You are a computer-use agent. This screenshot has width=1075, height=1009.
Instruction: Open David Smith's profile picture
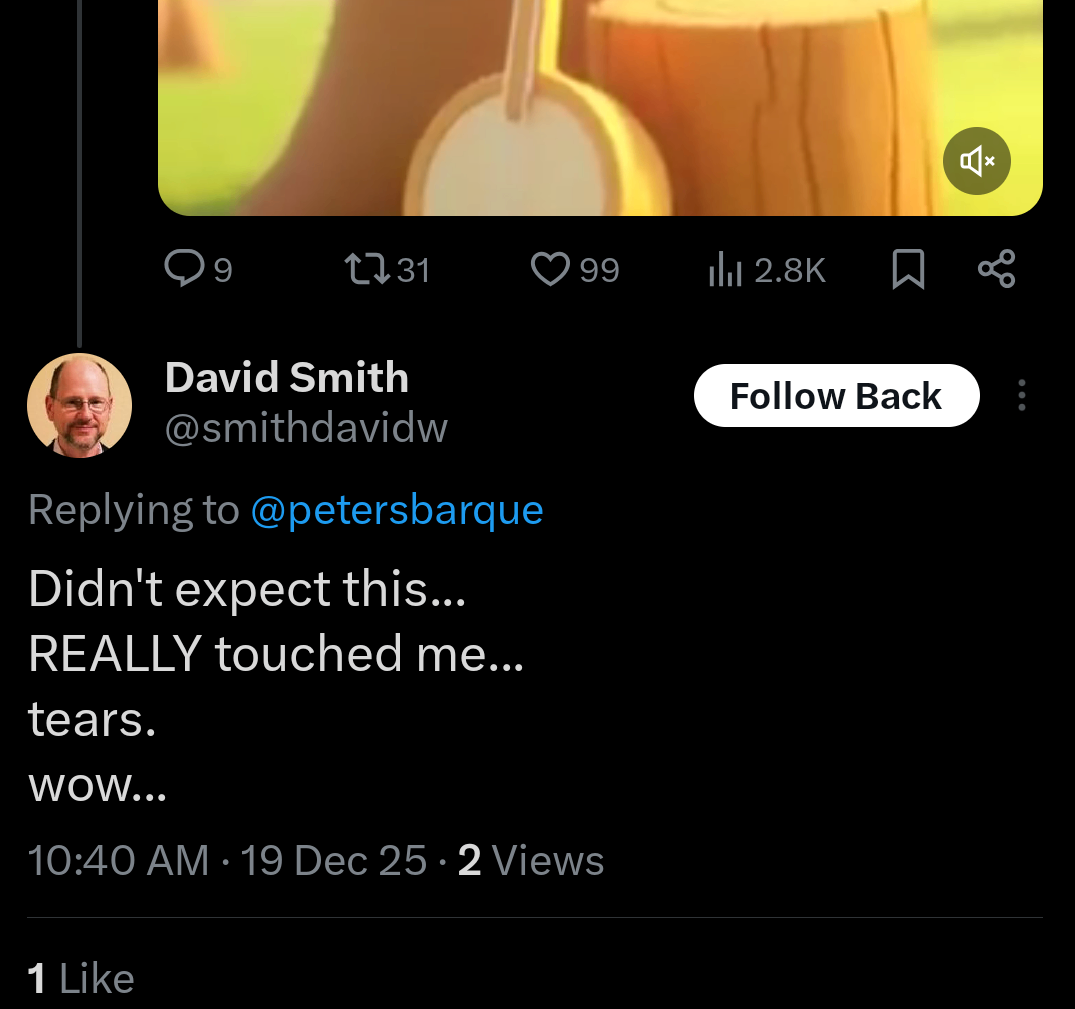(x=79, y=405)
